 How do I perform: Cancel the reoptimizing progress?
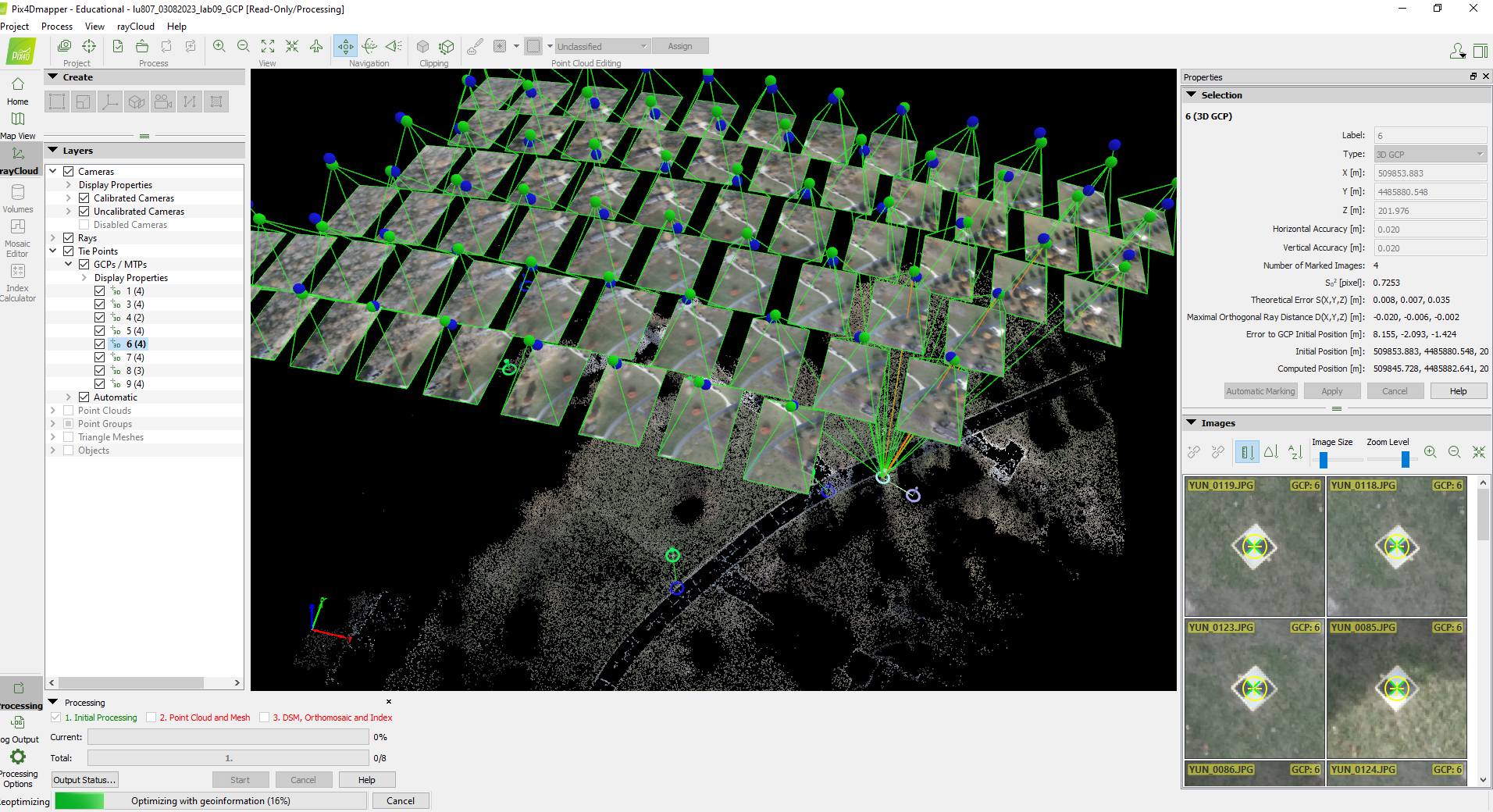tap(401, 801)
